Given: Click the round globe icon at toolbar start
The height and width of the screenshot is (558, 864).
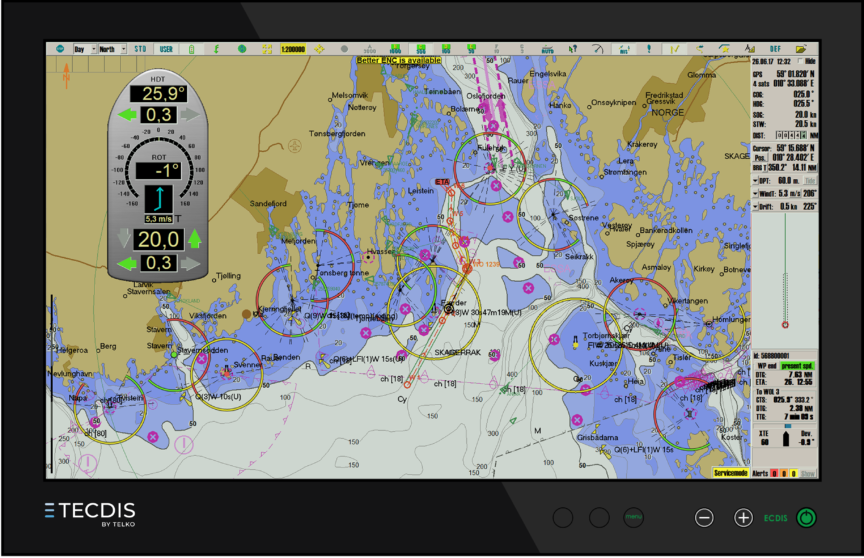Looking at the screenshot, I should pos(60,49).
